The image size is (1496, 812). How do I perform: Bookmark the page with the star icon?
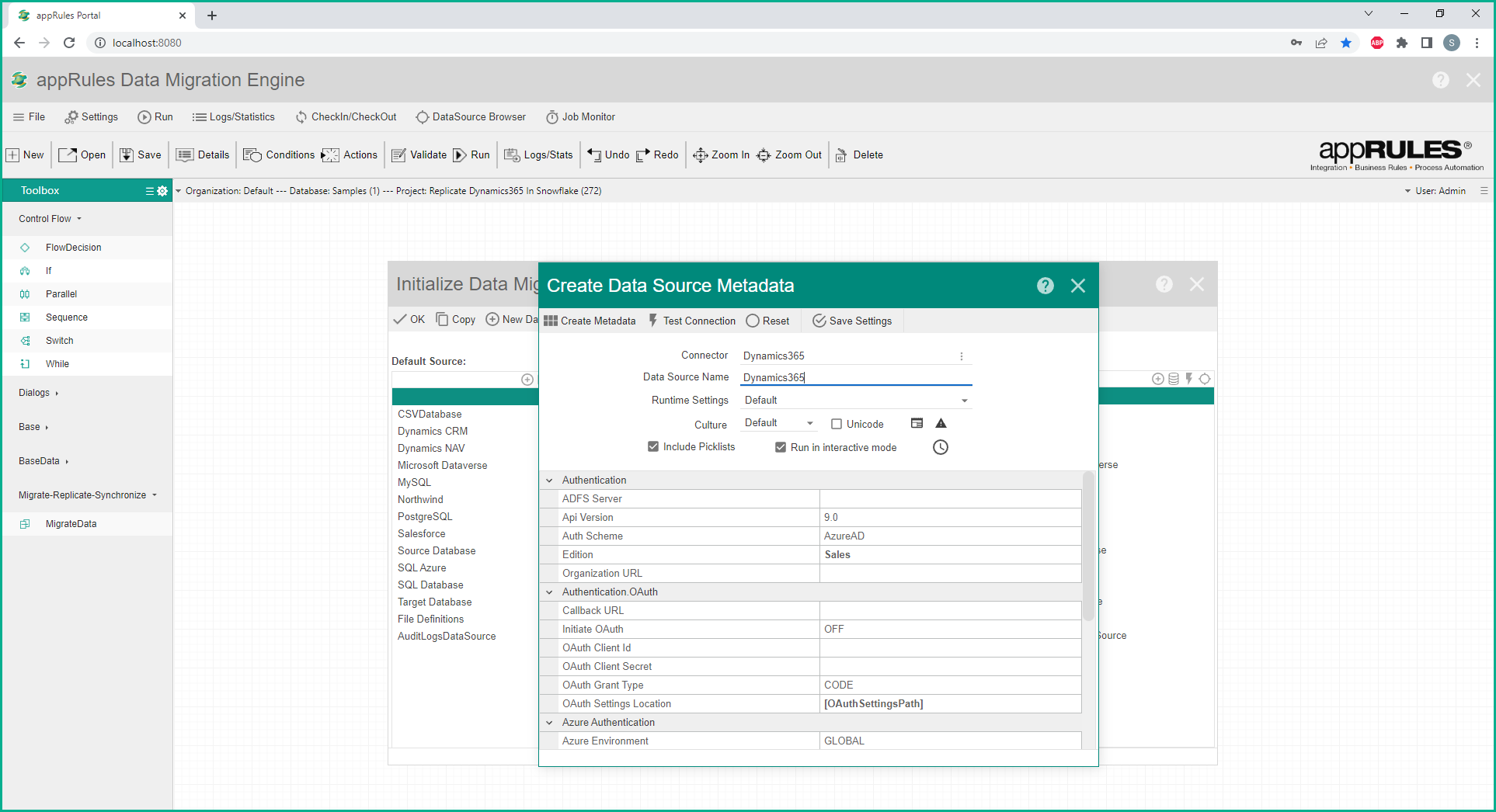[1346, 43]
